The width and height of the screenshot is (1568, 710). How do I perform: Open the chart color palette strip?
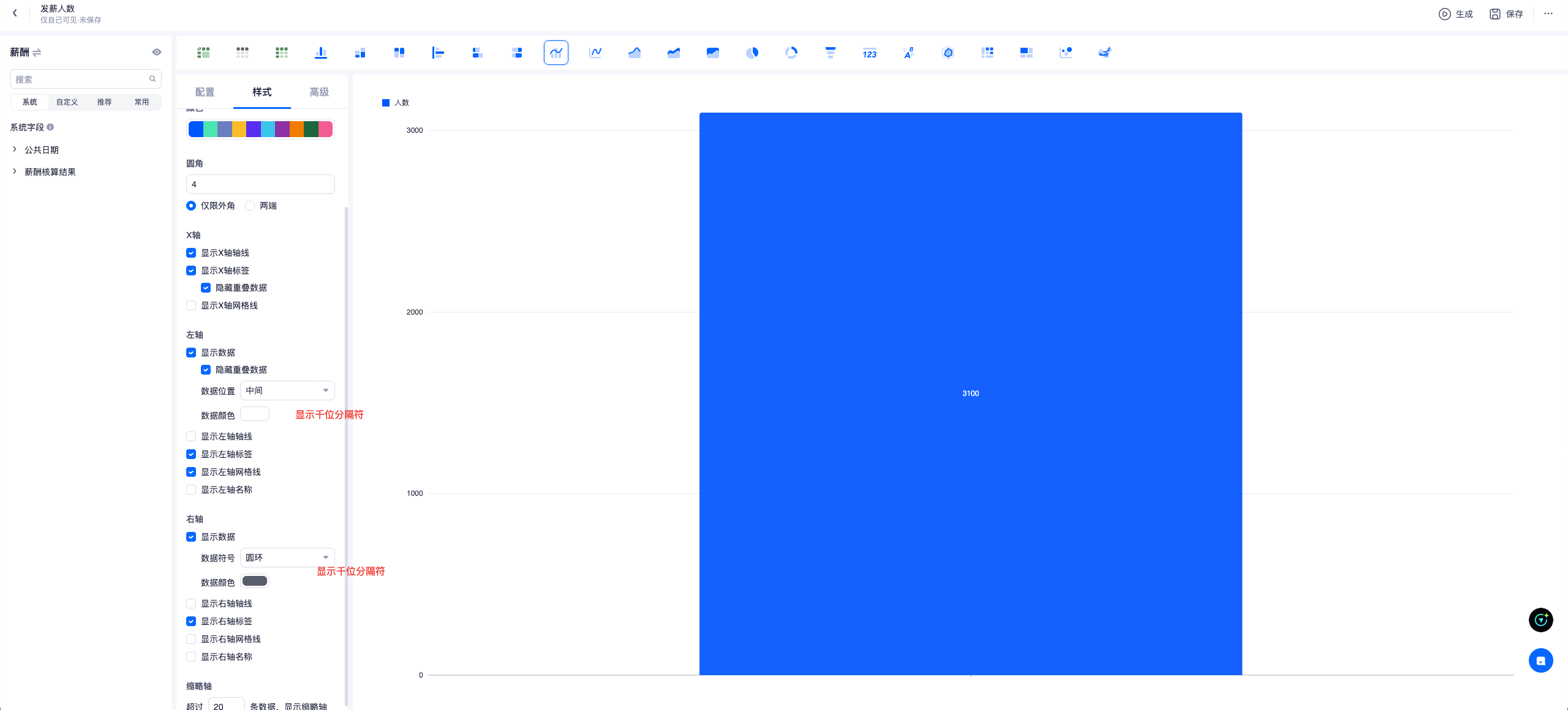(260, 129)
